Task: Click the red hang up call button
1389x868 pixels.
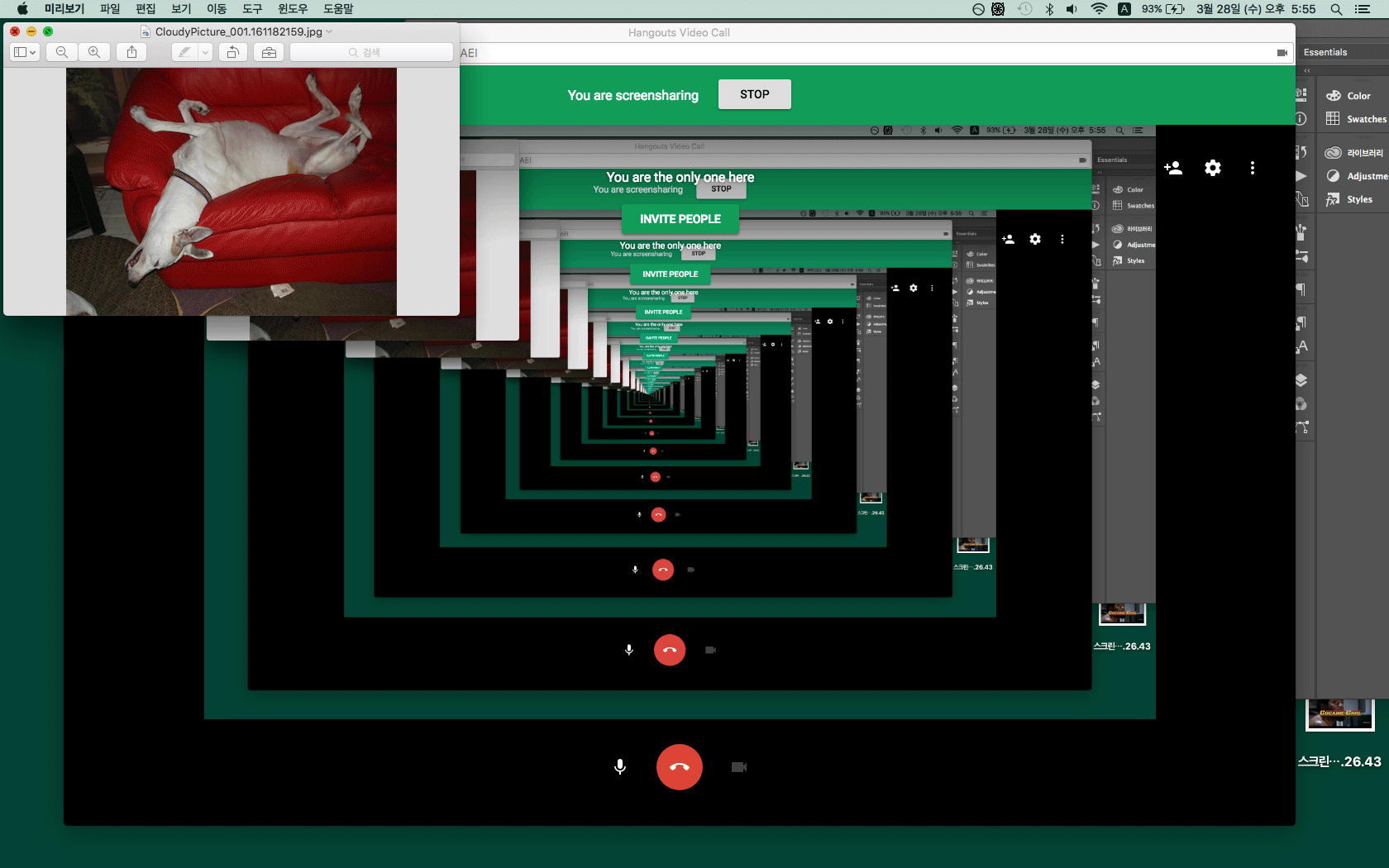Action: click(679, 767)
